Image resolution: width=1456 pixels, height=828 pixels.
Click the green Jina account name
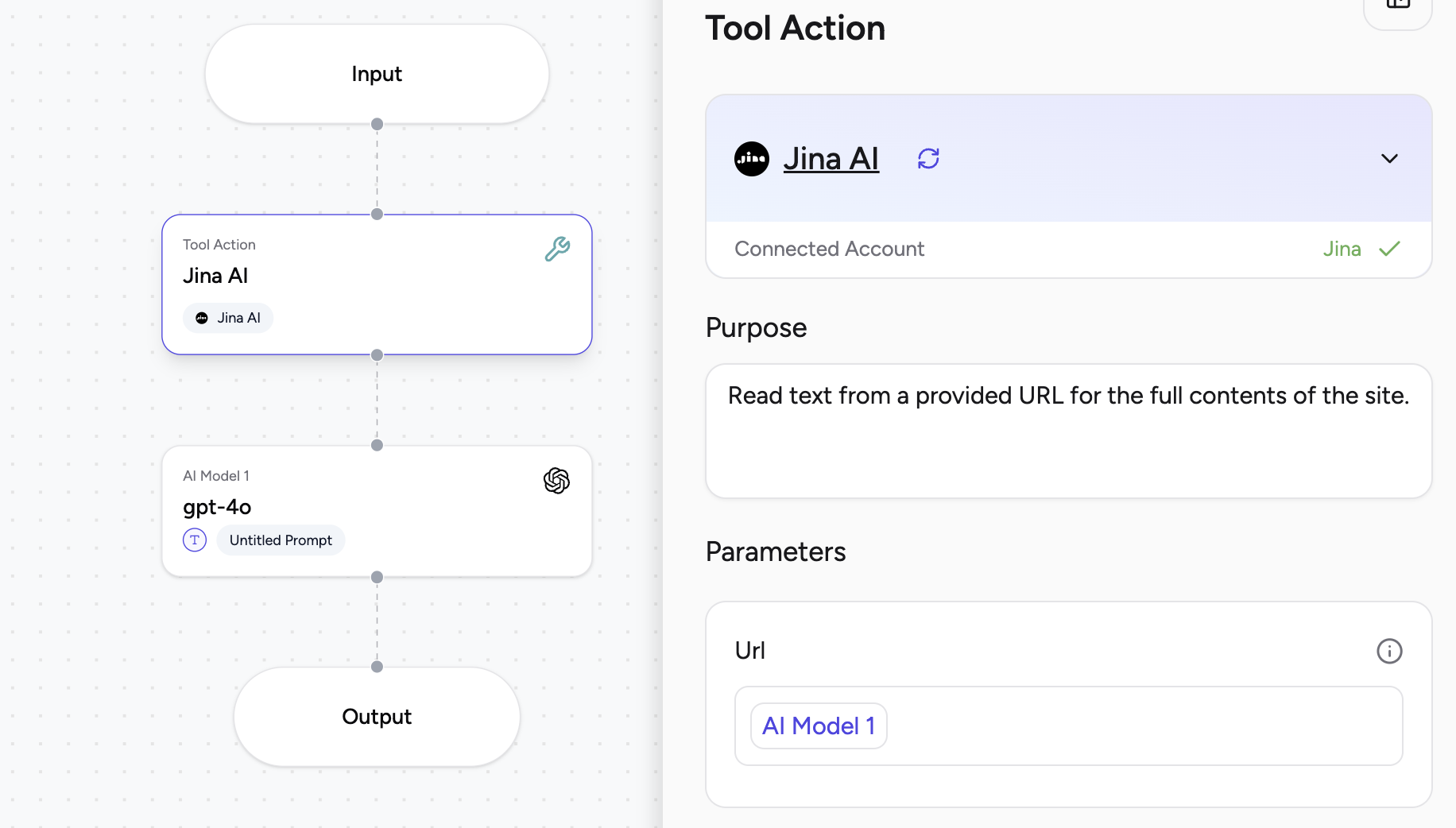(x=1342, y=249)
